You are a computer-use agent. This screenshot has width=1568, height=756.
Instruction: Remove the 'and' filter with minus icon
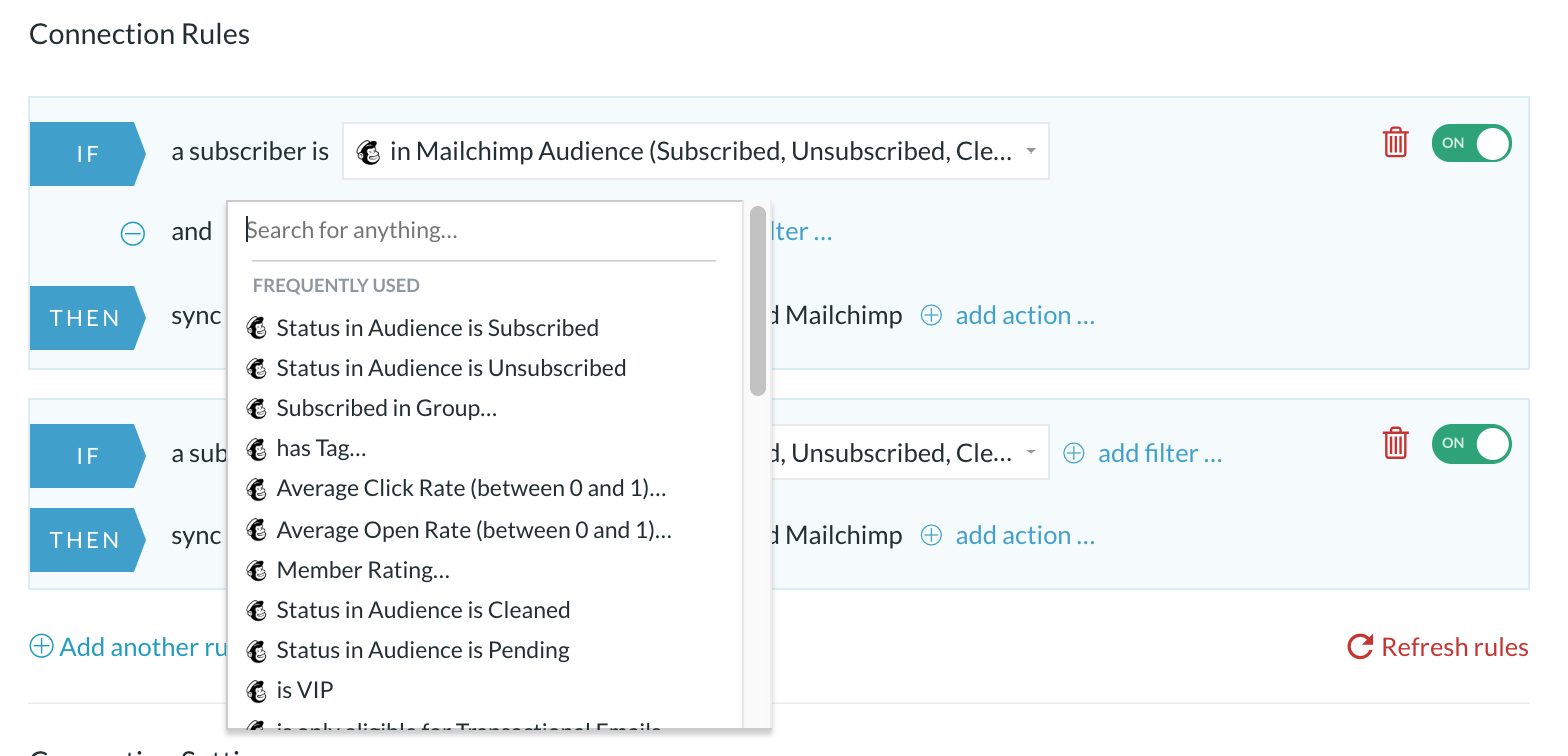pyautogui.click(x=133, y=233)
